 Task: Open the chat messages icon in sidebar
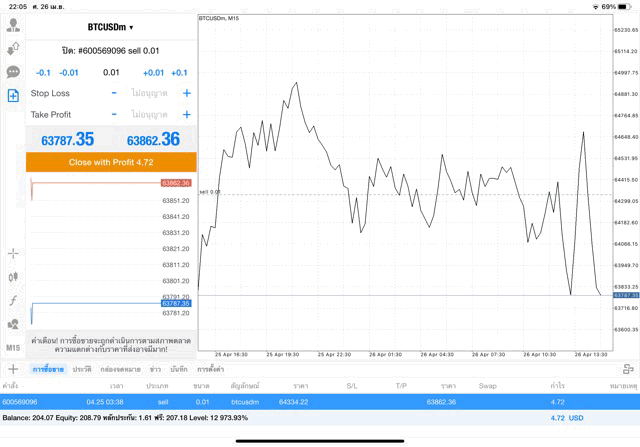click(x=13, y=72)
